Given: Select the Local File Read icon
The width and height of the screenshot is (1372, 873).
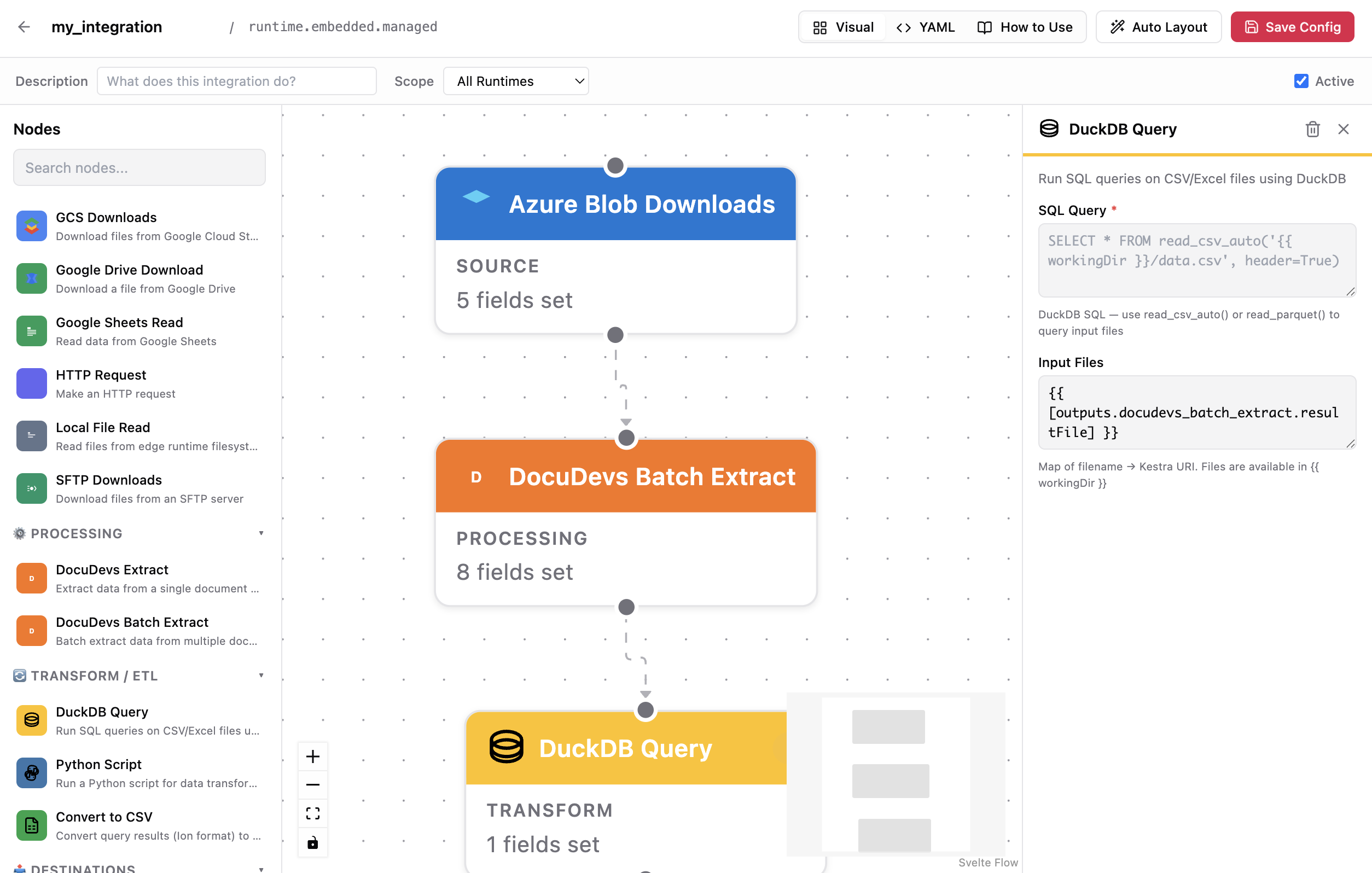Looking at the screenshot, I should click(x=31, y=436).
